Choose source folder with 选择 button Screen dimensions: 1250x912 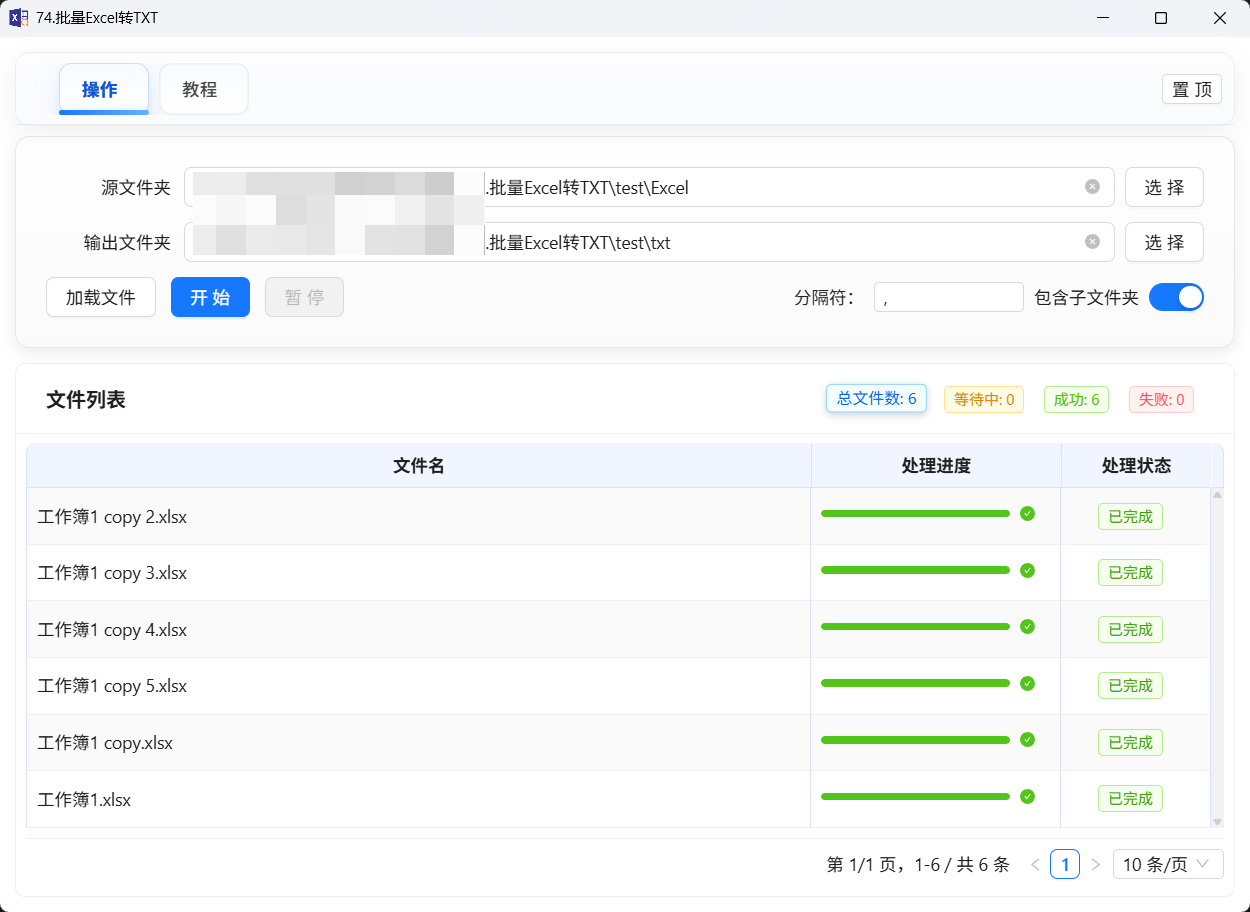click(x=1164, y=187)
